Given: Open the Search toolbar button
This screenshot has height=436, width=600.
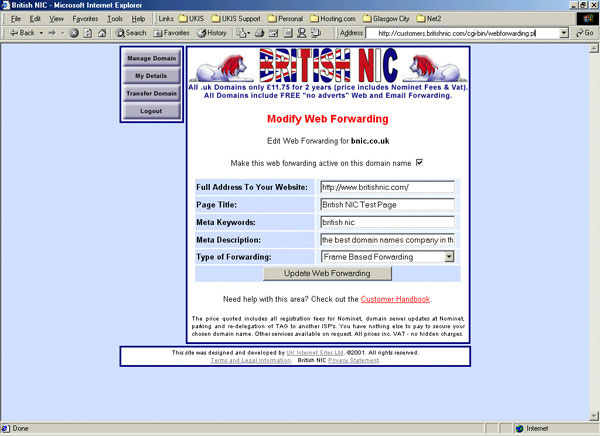Looking at the screenshot, I should [131, 33].
